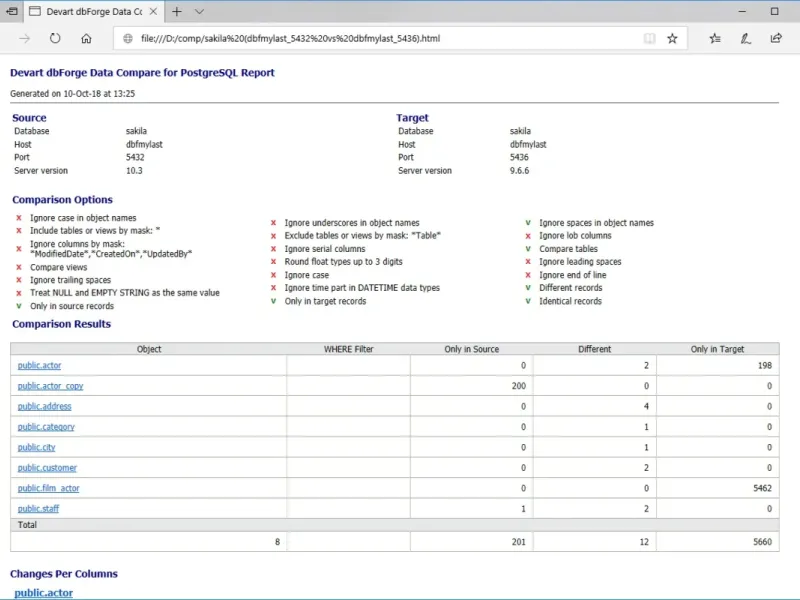
Task: Click the red X beside Ignore trailing spaces
Action: 19,280
